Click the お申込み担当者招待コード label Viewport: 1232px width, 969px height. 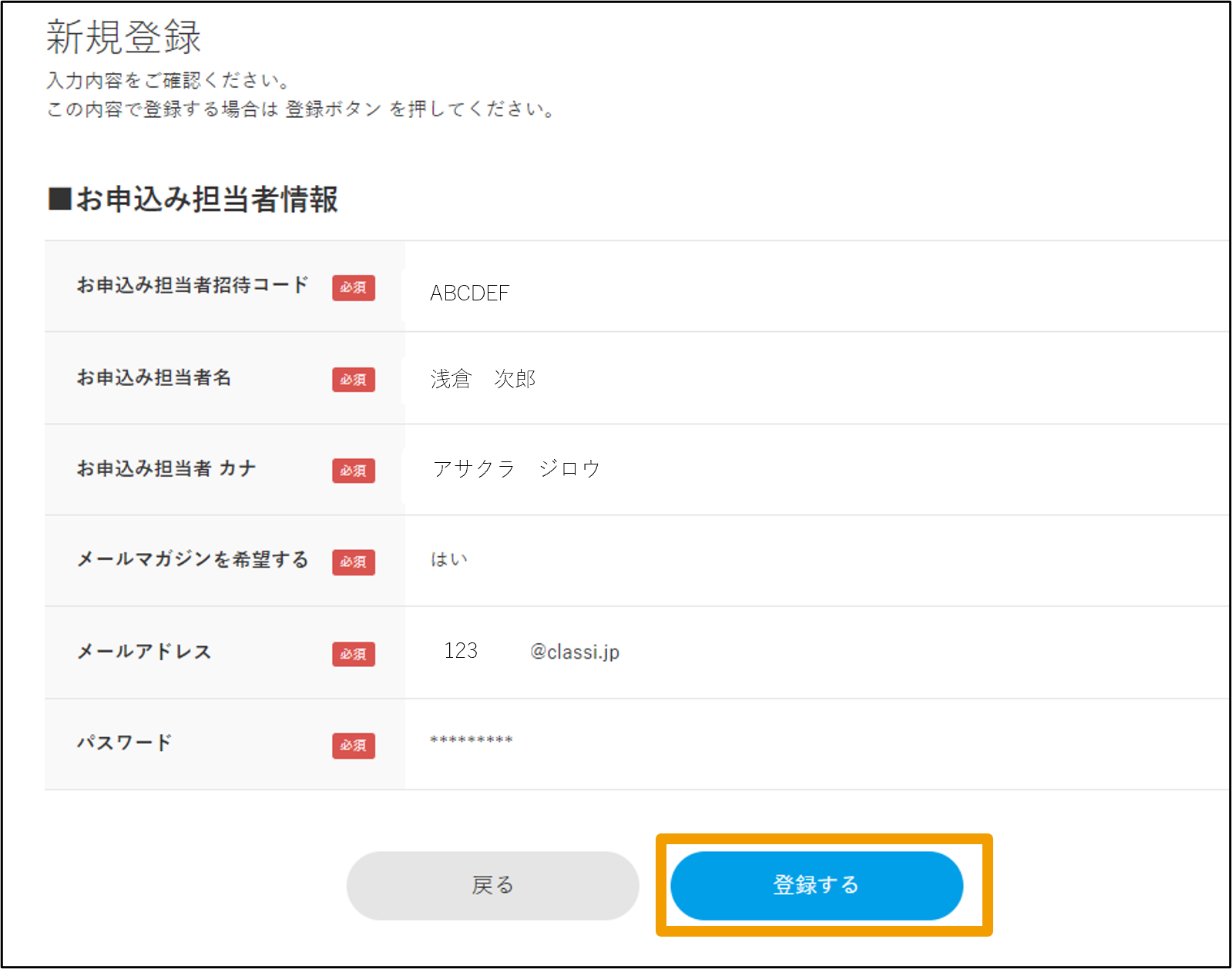tap(193, 285)
